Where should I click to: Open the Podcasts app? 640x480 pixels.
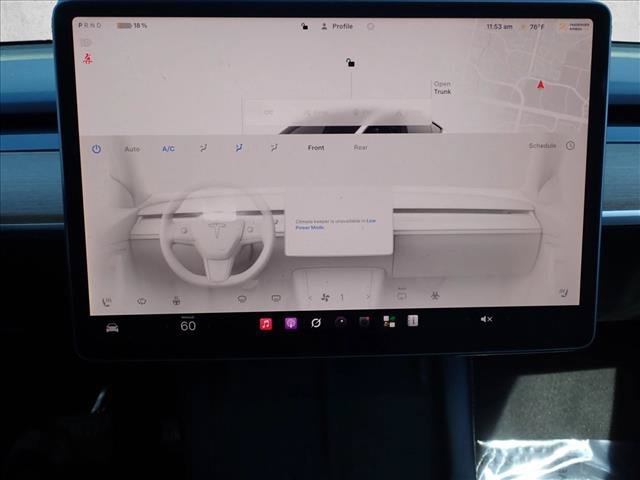[x=291, y=324]
